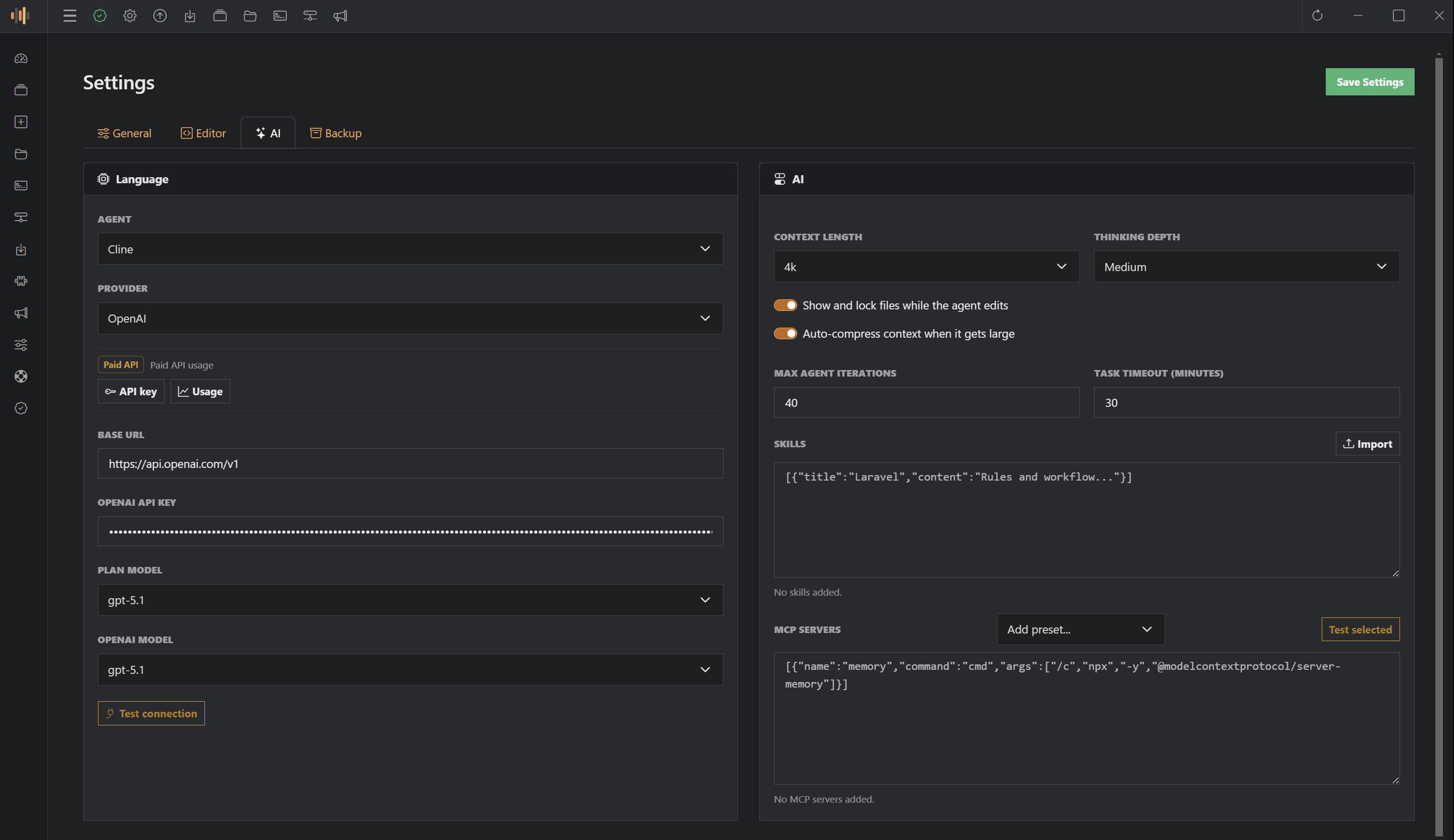Open settings via the top toolbar gear icon
1454x840 pixels.
(130, 16)
